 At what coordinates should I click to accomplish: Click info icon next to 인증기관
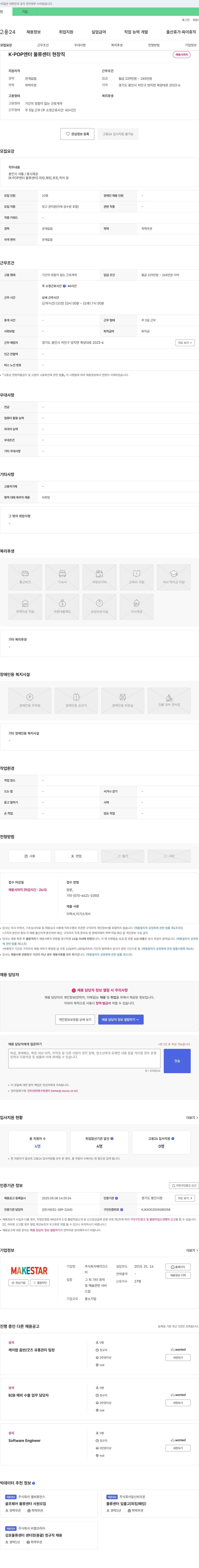coord(116,1198)
